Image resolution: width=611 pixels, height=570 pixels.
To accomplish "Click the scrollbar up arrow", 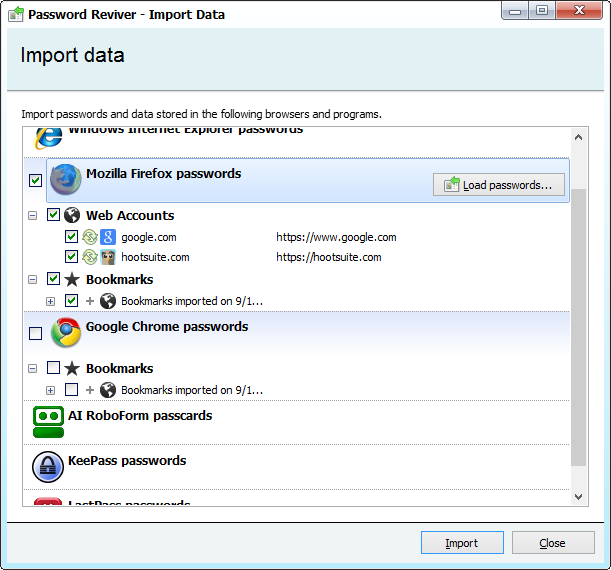I will click(579, 137).
